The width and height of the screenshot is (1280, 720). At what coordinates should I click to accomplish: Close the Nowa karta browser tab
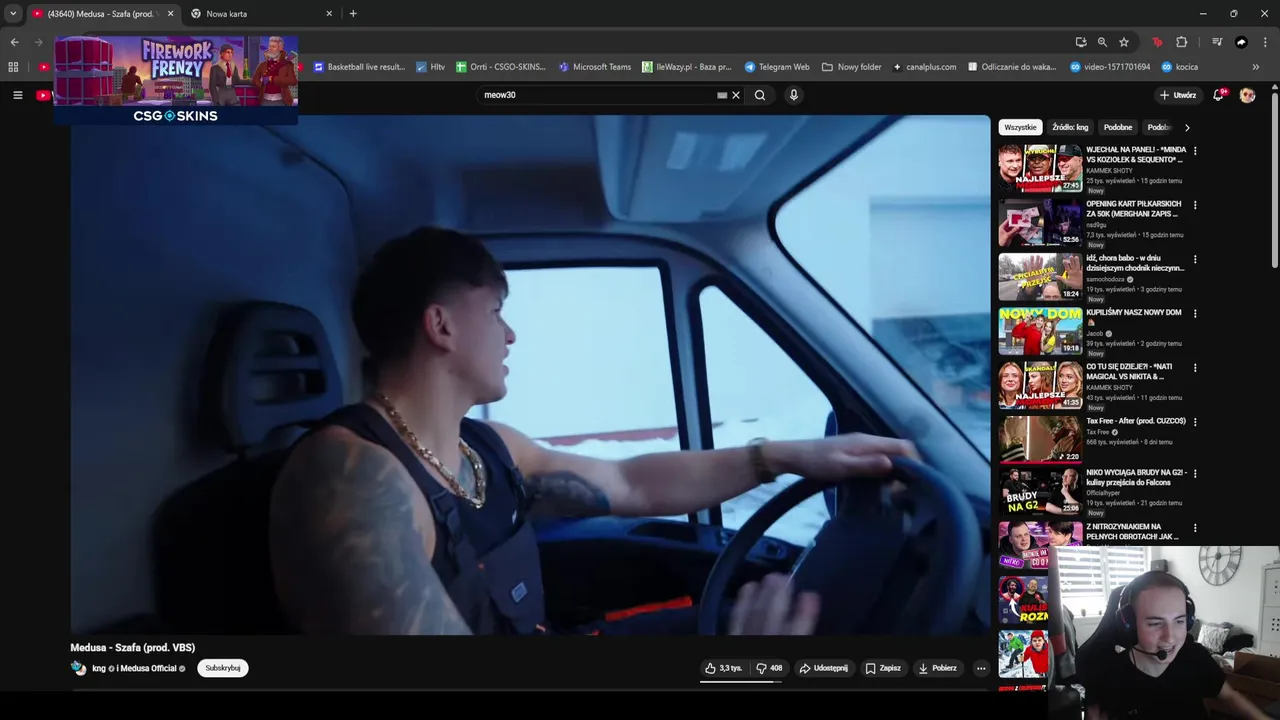(329, 14)
